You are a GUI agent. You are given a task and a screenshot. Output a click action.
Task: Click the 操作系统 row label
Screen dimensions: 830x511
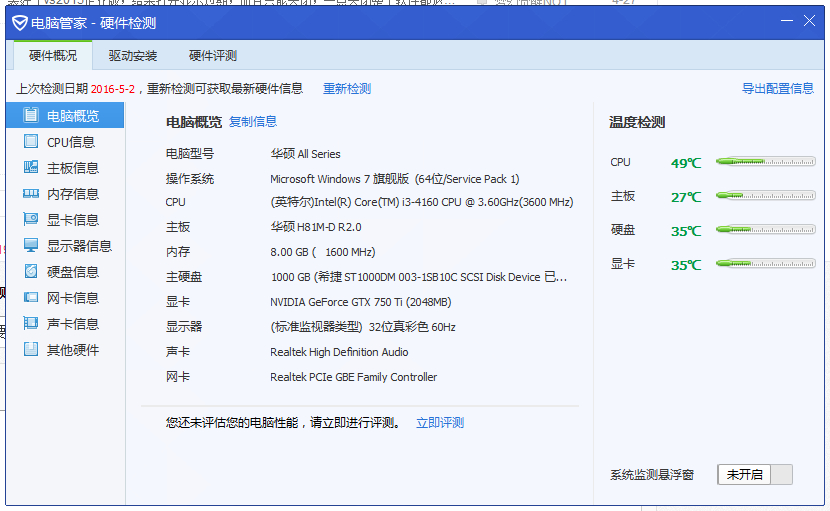pyautogui.click(x=190, y=179)
